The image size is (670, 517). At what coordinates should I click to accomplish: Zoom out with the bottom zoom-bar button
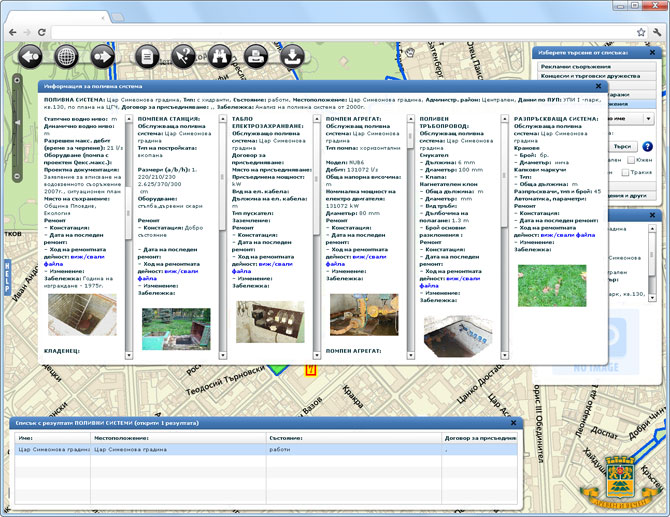(x=17, y=176)
